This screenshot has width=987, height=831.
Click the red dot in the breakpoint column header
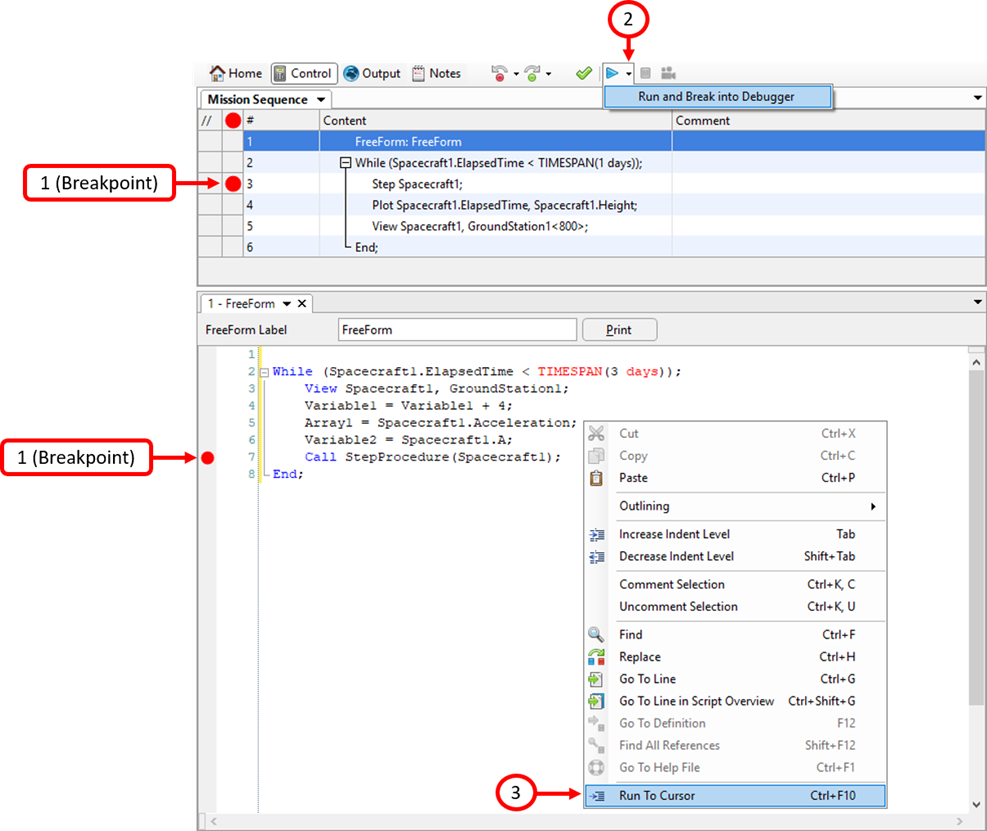231,120
